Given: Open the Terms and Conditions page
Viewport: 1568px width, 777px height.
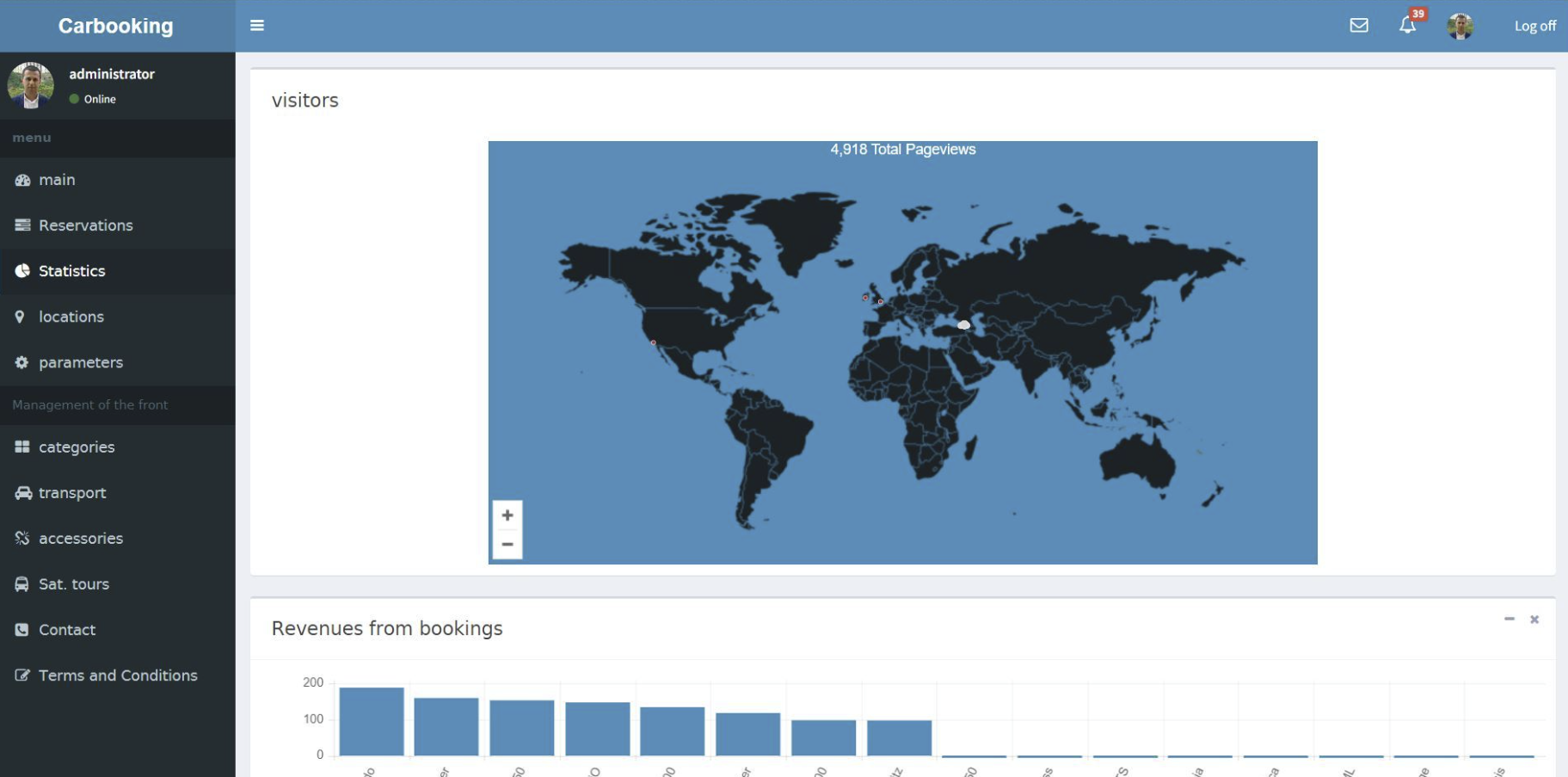Looking at the screenshot, I should click(118, 675).
